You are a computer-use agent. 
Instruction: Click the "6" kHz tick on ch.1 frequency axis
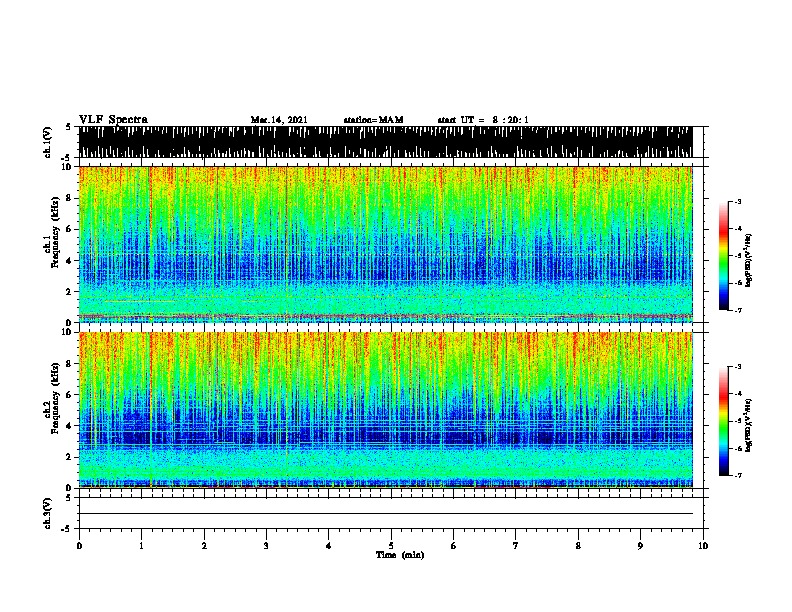coord(69,229)
